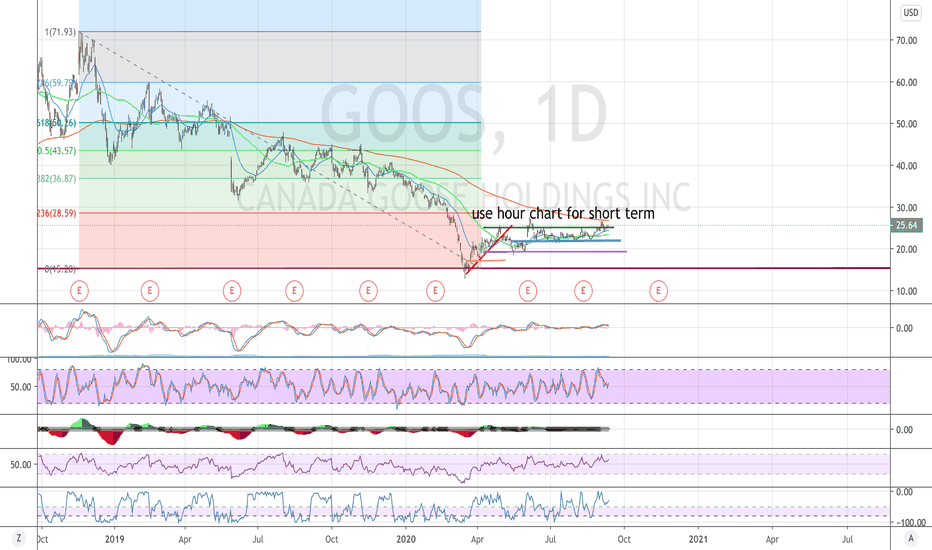Select the short red upward trend line
Image resolution: width=932 pixels, height=550 pixels.
coord(489,250)
